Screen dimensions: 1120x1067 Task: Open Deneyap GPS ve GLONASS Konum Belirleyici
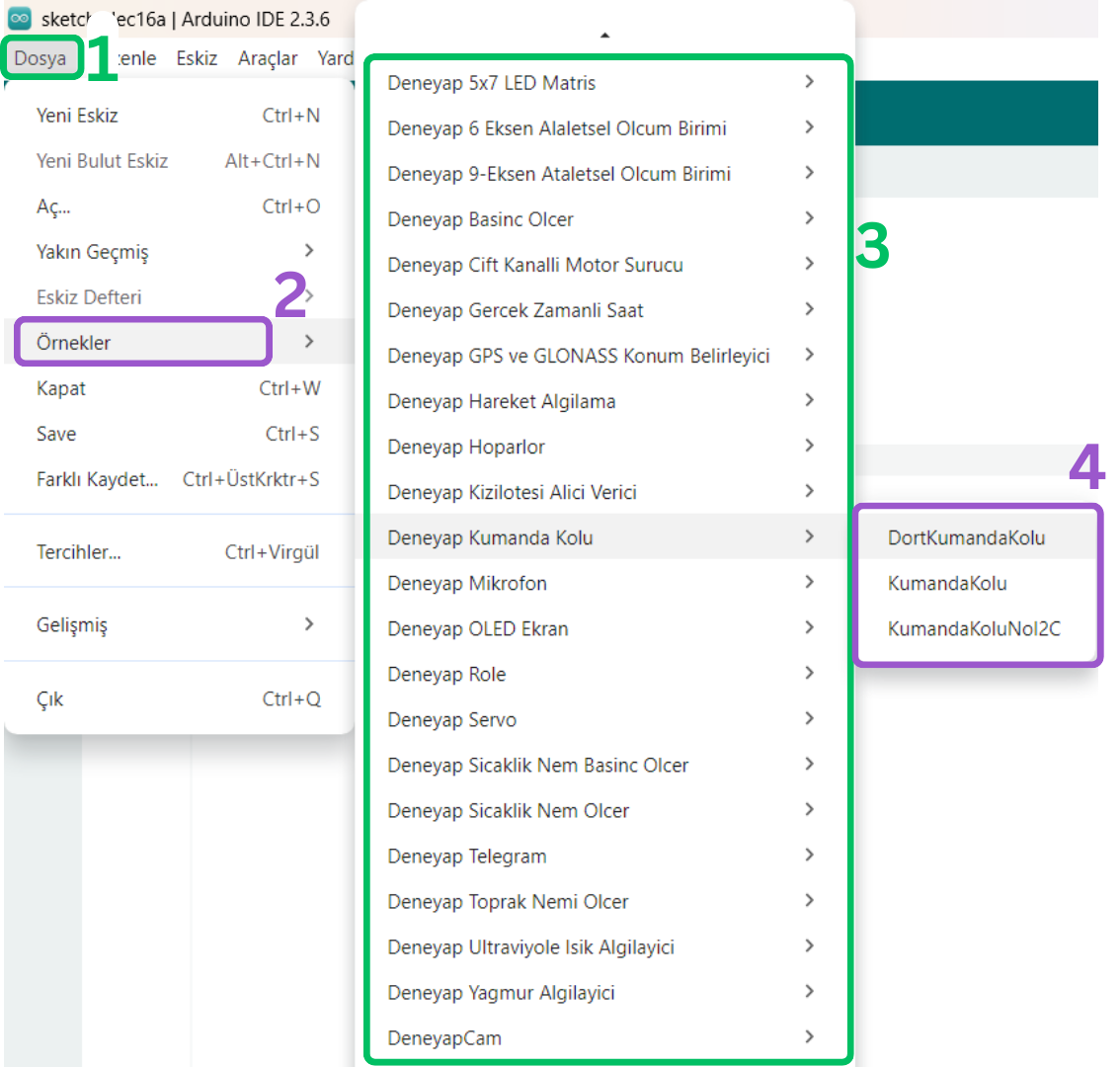pyautogui.click(x=607, y=356)
